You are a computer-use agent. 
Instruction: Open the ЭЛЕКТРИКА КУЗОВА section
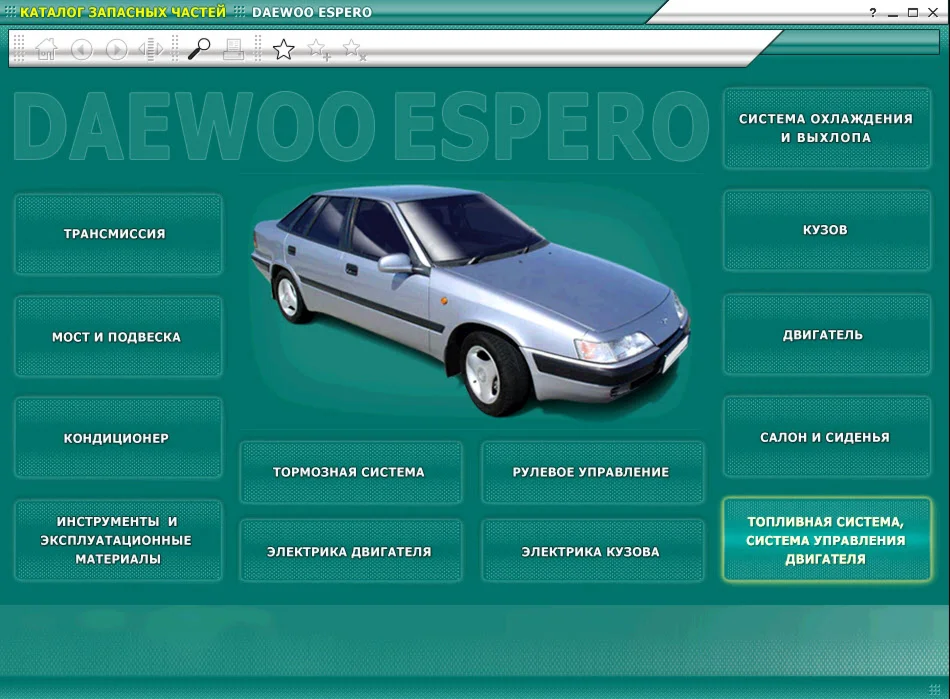pos(593,551)
